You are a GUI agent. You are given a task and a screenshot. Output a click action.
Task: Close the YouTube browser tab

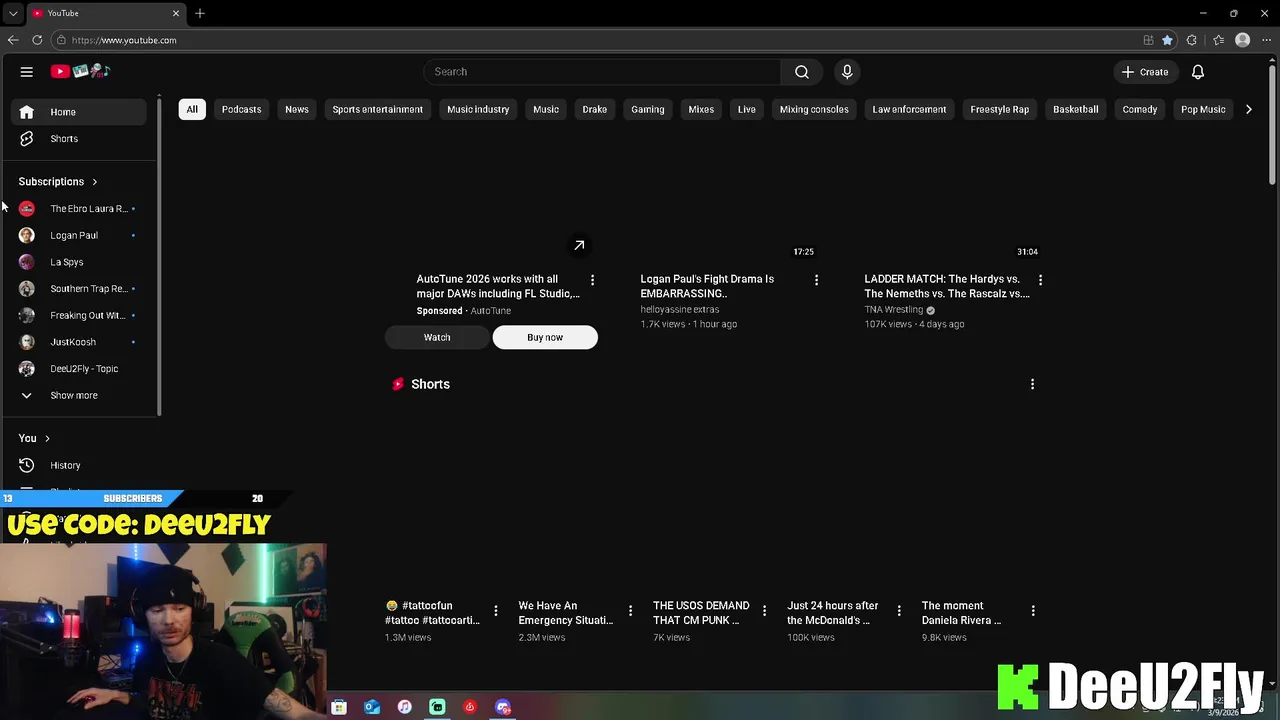pyautogui.click(x=176, y=13)
